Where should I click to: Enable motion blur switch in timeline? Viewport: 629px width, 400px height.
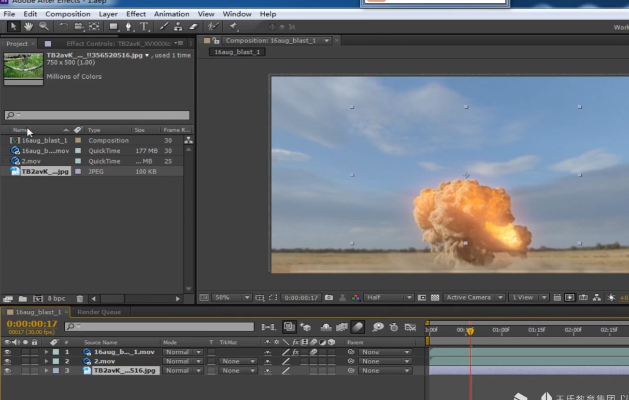point(358,327)
